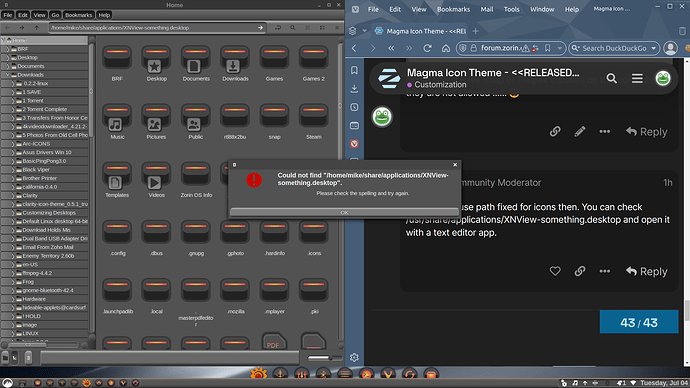Collapse the Downloads tree node
The width and height of the screenshot is (690, 388).
(x=7, y=75)
